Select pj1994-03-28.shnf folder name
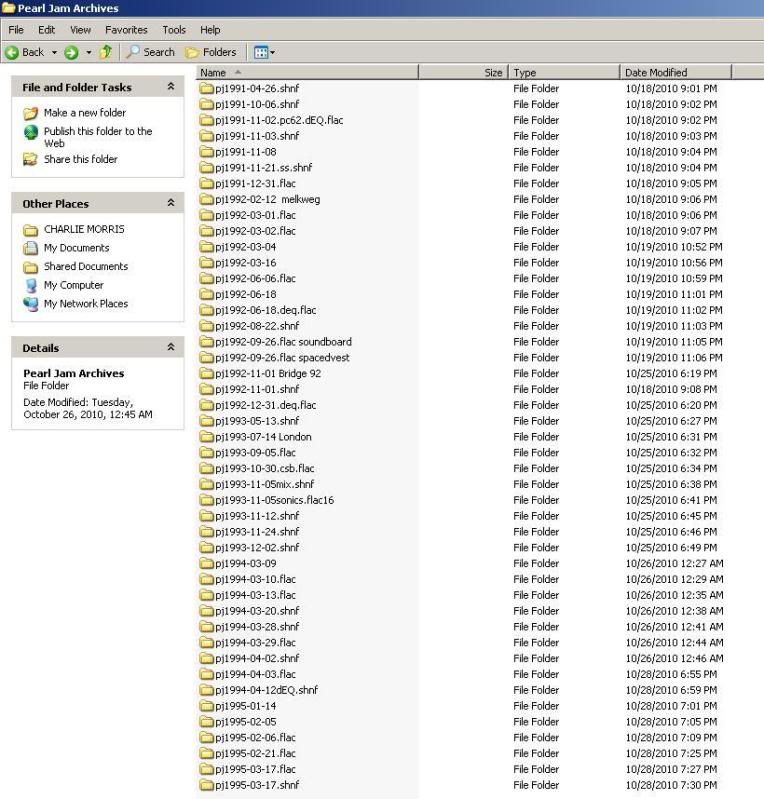 [x=257, y=627]
